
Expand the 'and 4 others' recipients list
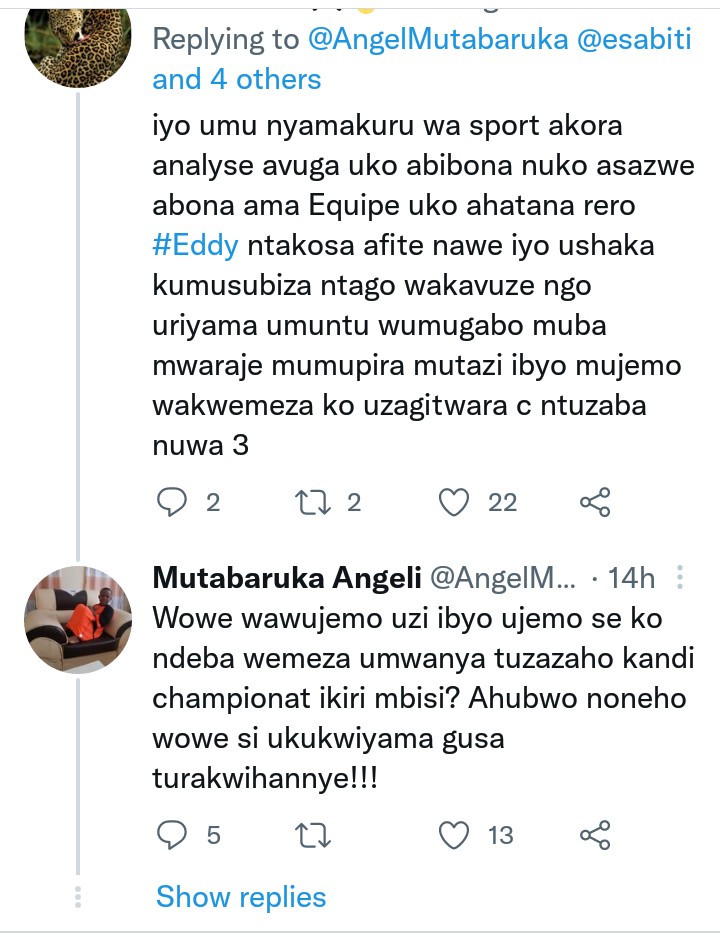tap(237, 78)
